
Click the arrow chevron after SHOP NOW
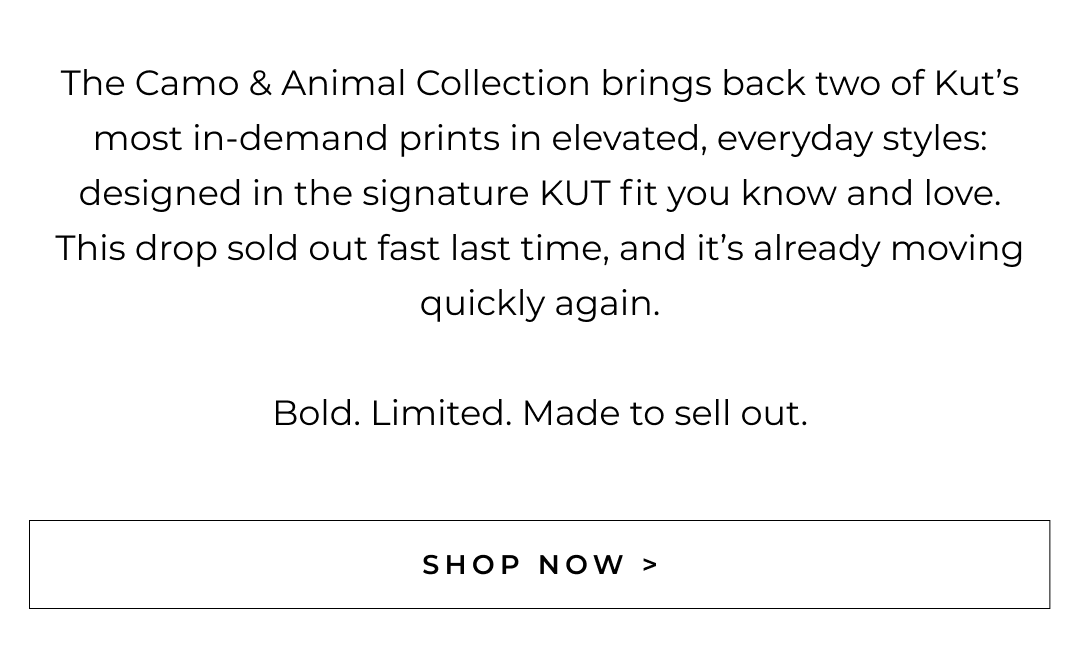point(651,565)
